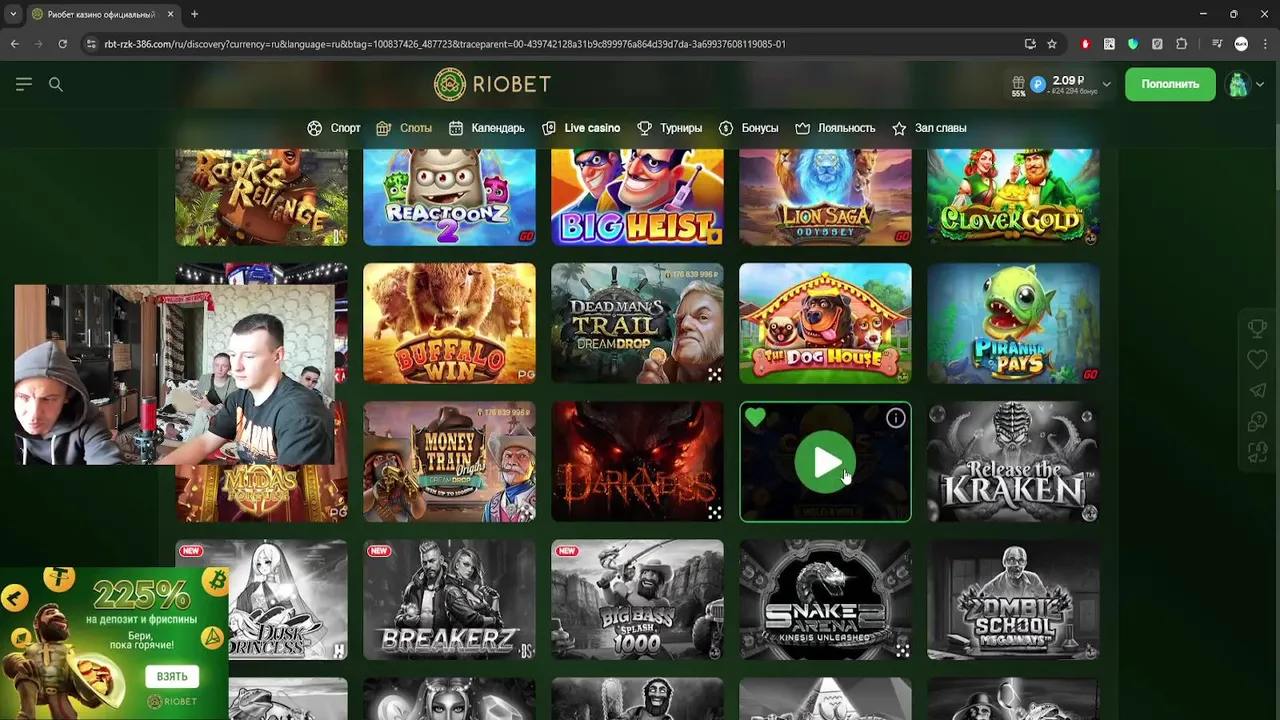Open the Snake Arena 2 slot
The width and height of the screenshot is (1280, 720).
tap(825, 600)
